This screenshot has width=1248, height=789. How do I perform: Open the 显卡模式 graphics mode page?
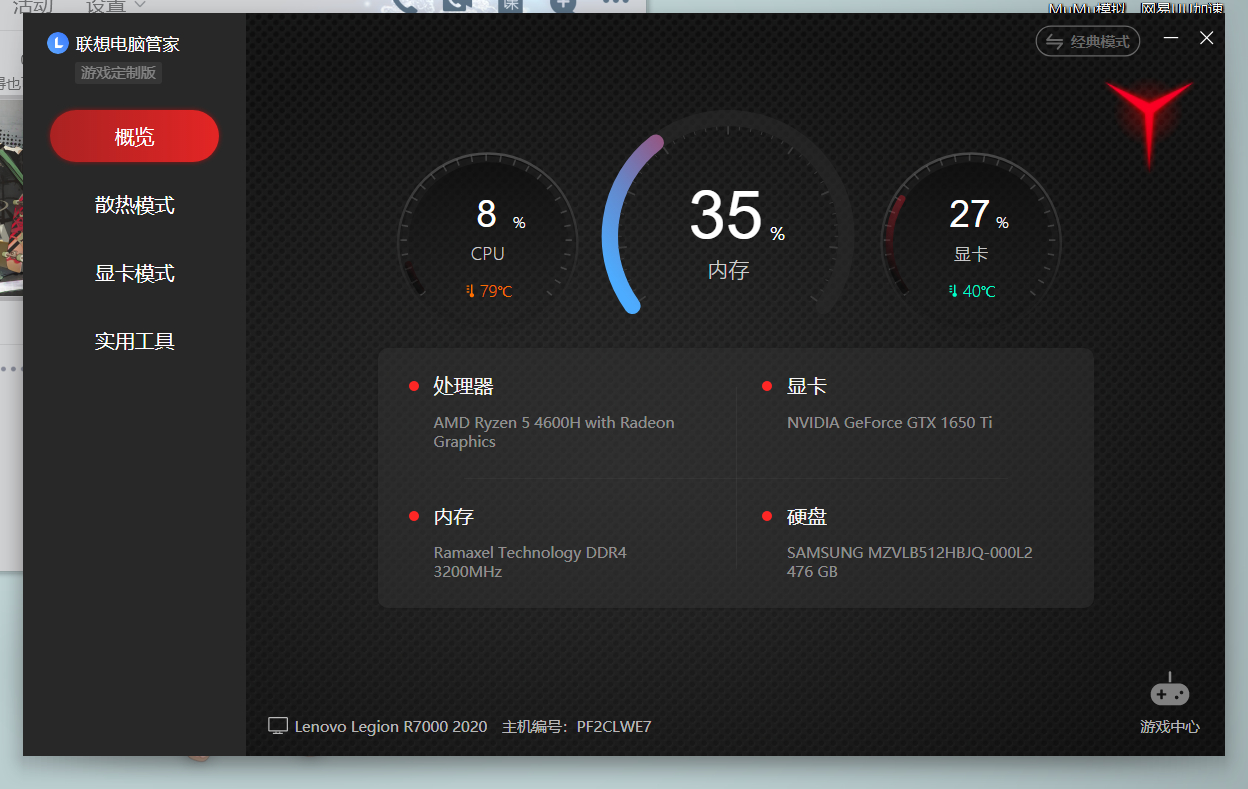click(x=134, y=273)
